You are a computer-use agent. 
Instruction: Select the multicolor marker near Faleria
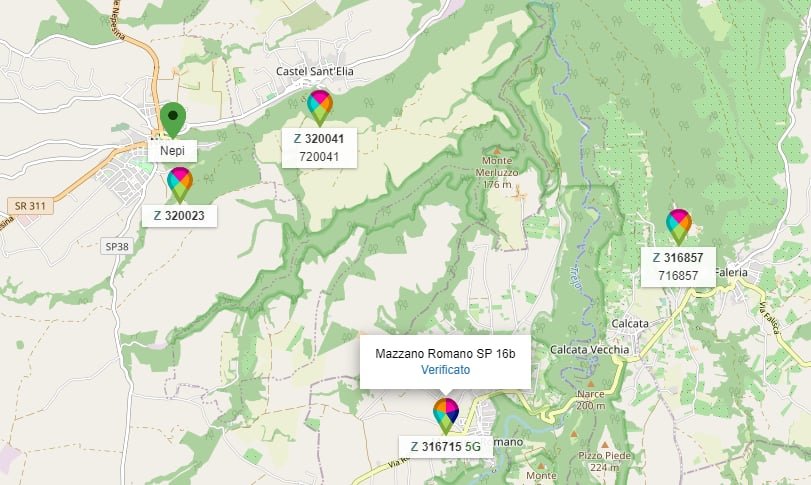(679, 226)
